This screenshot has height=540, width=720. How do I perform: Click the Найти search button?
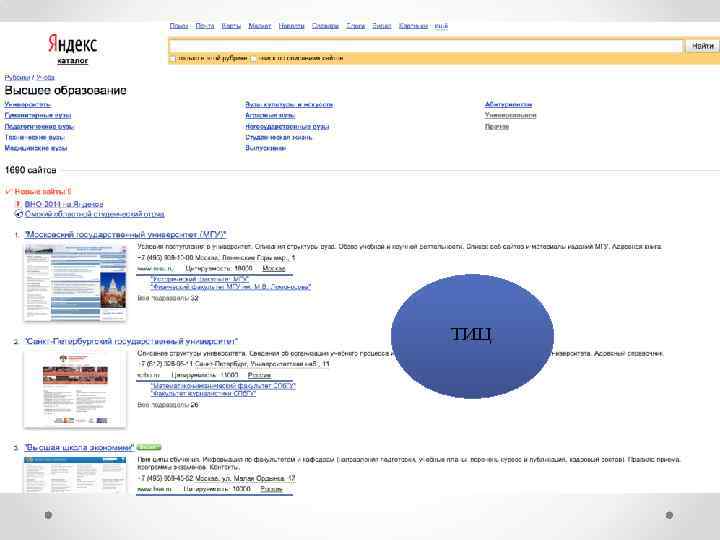702,46
